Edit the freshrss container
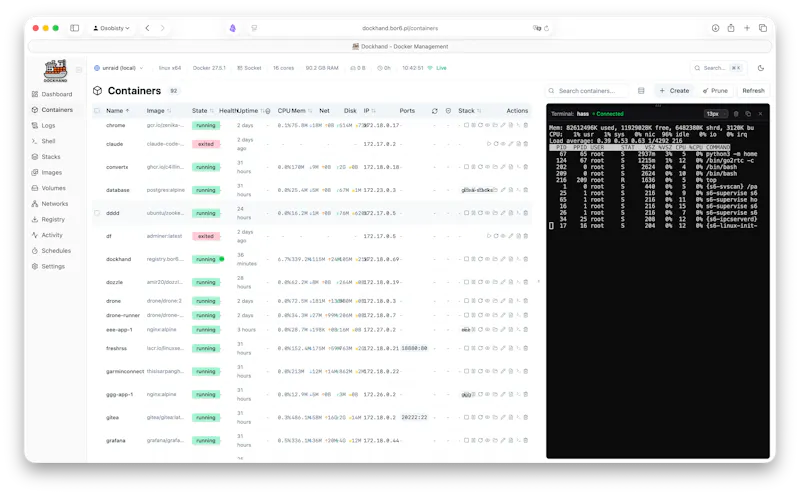Viewport: 800px width, 495px height. [x=503, y=348]
